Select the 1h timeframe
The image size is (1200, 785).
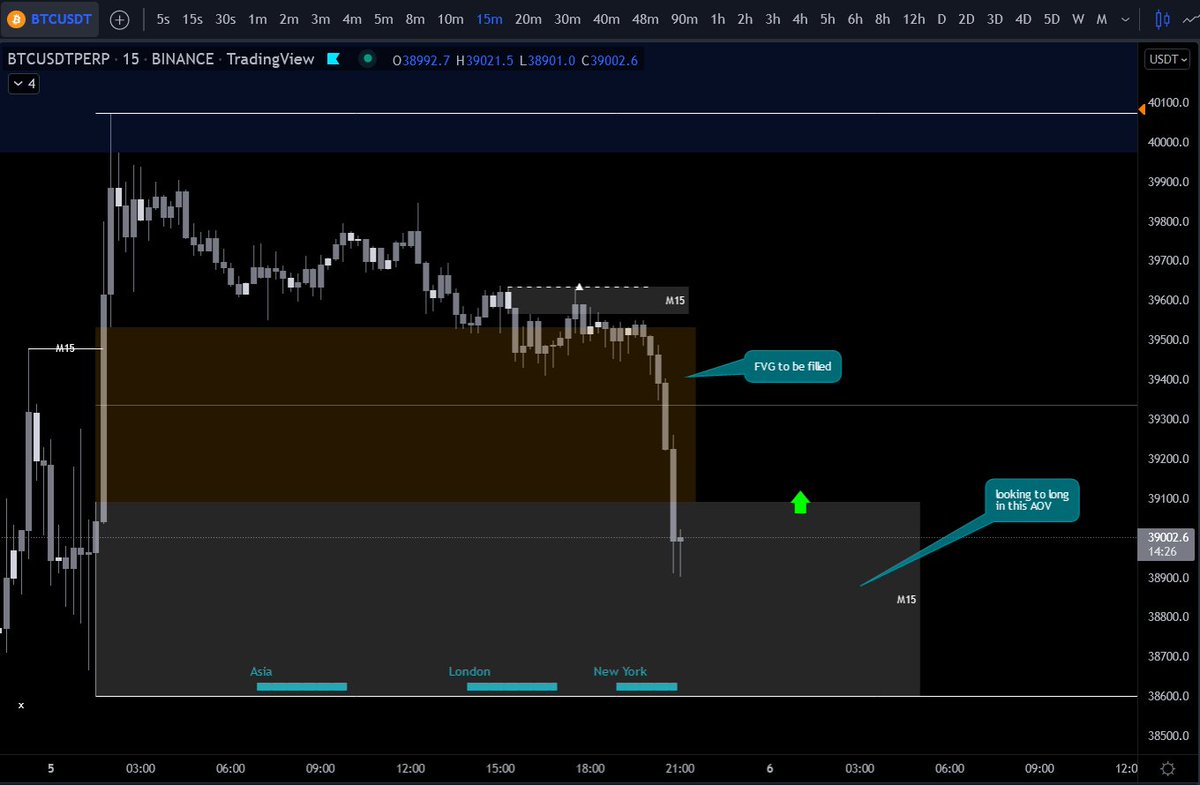(x=718, y=19)
